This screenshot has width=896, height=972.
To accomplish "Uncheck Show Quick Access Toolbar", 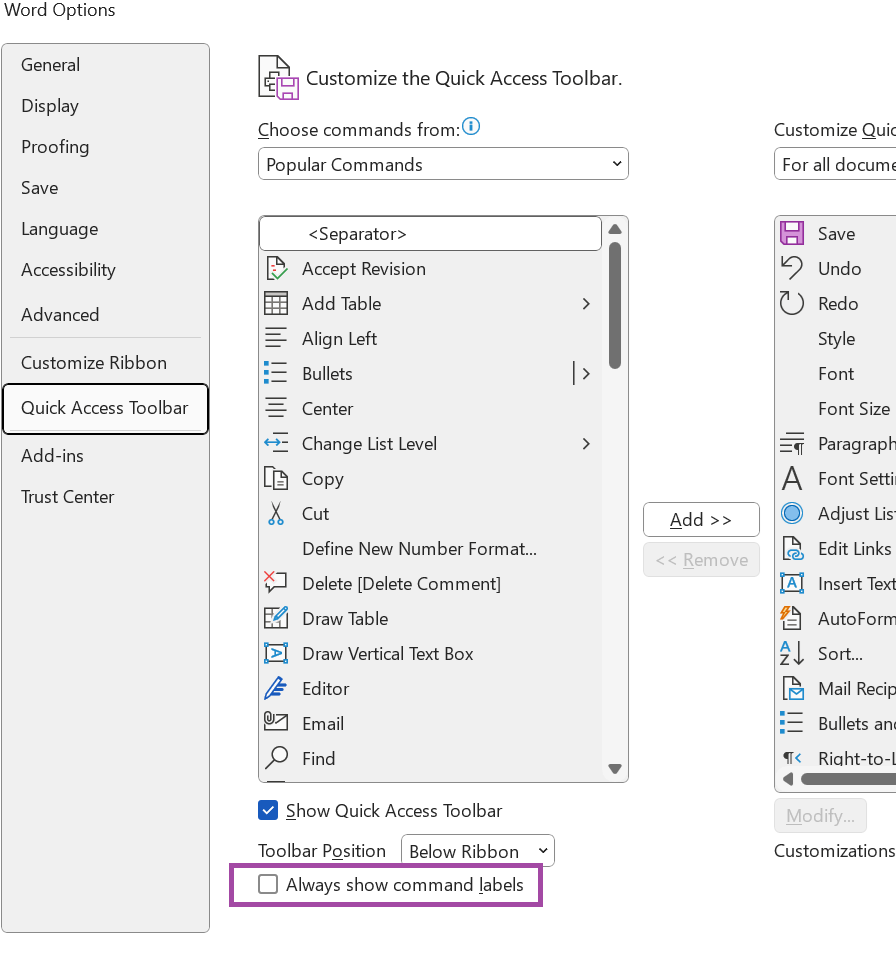I will (268, 810).
